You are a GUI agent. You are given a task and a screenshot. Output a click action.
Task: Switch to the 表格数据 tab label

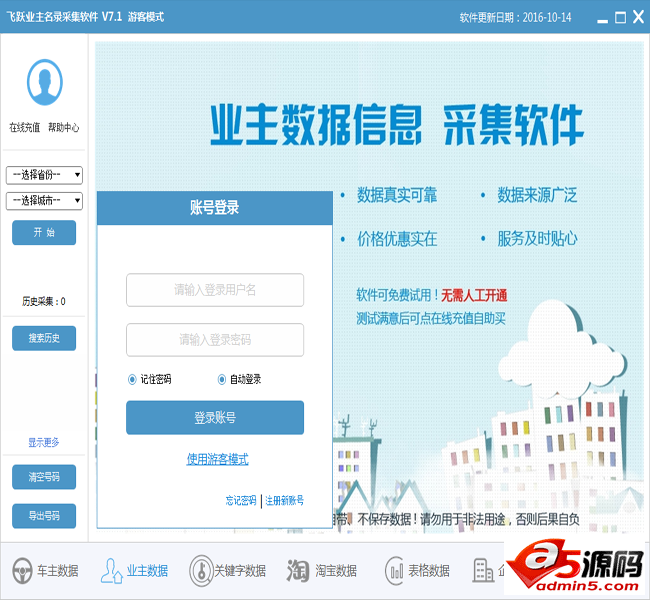(429, 571)
